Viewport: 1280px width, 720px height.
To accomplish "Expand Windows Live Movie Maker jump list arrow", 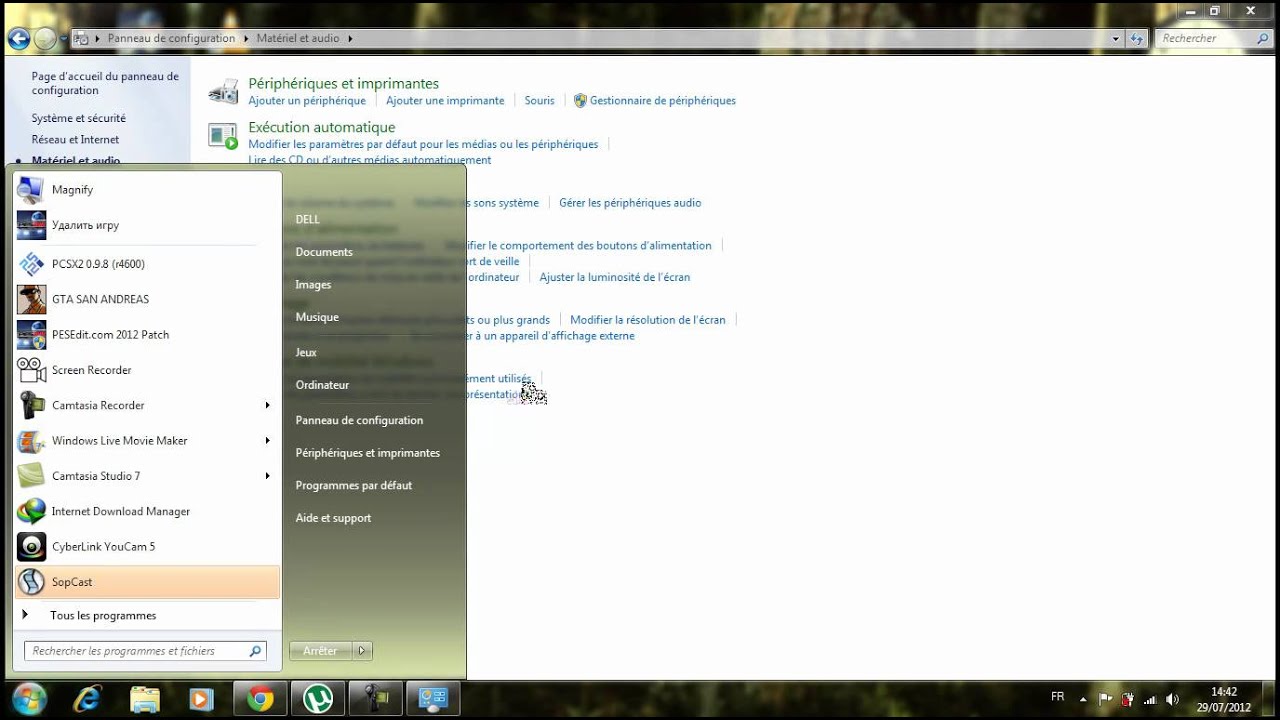I will [x=267, y=440].
